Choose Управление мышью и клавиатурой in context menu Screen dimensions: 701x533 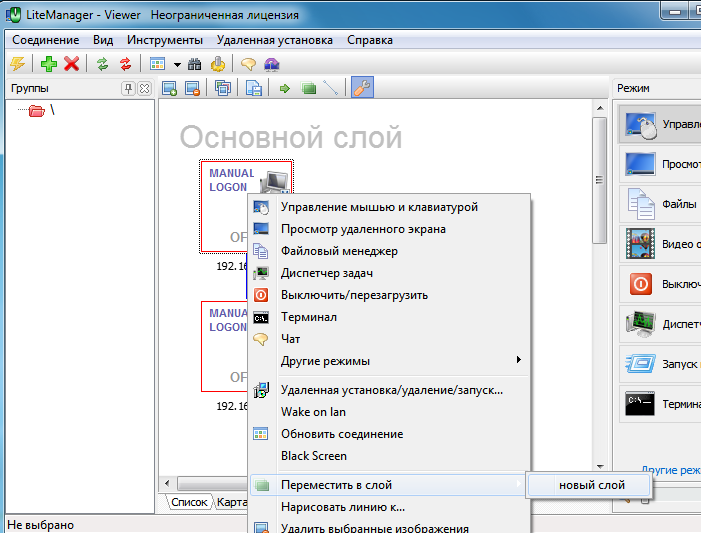pos(389,207)
